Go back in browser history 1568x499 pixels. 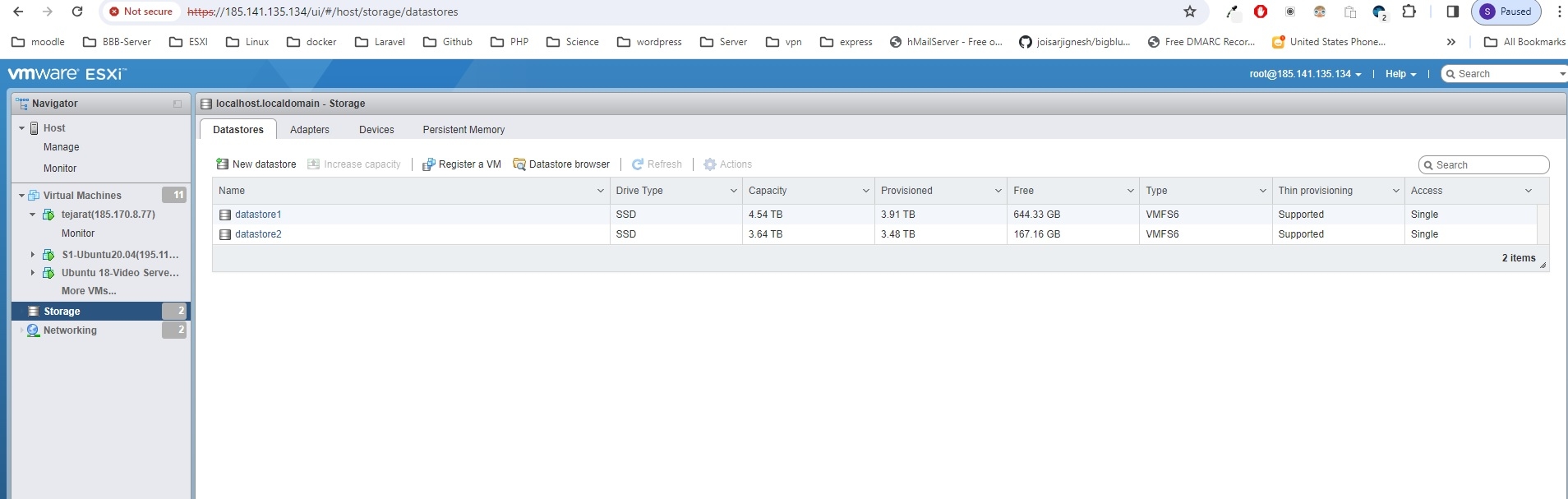18,12
